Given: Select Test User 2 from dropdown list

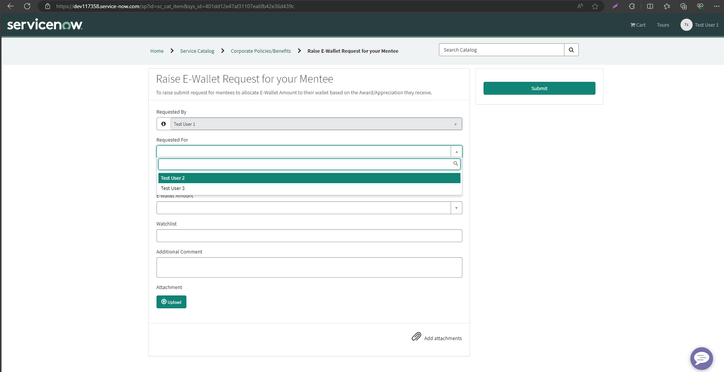Looking at the screenshot, I should click(x=309, y=178).
